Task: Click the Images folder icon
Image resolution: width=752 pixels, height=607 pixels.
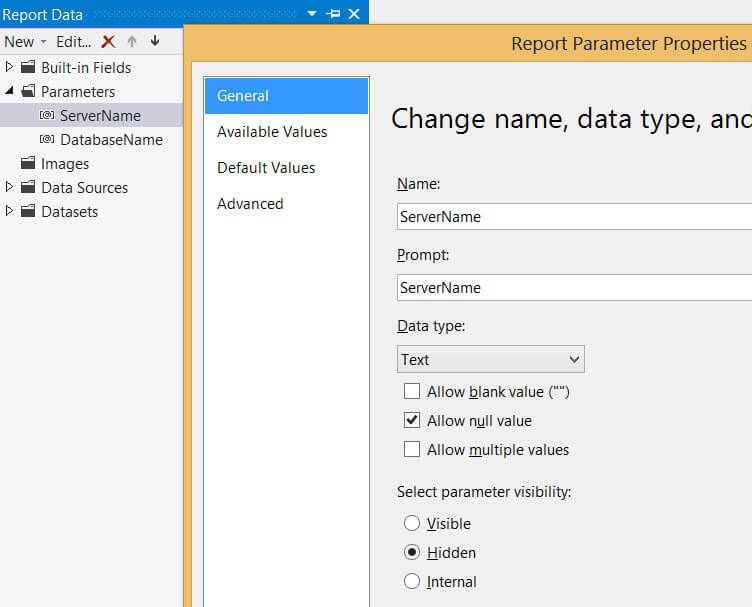Action: 27,164
